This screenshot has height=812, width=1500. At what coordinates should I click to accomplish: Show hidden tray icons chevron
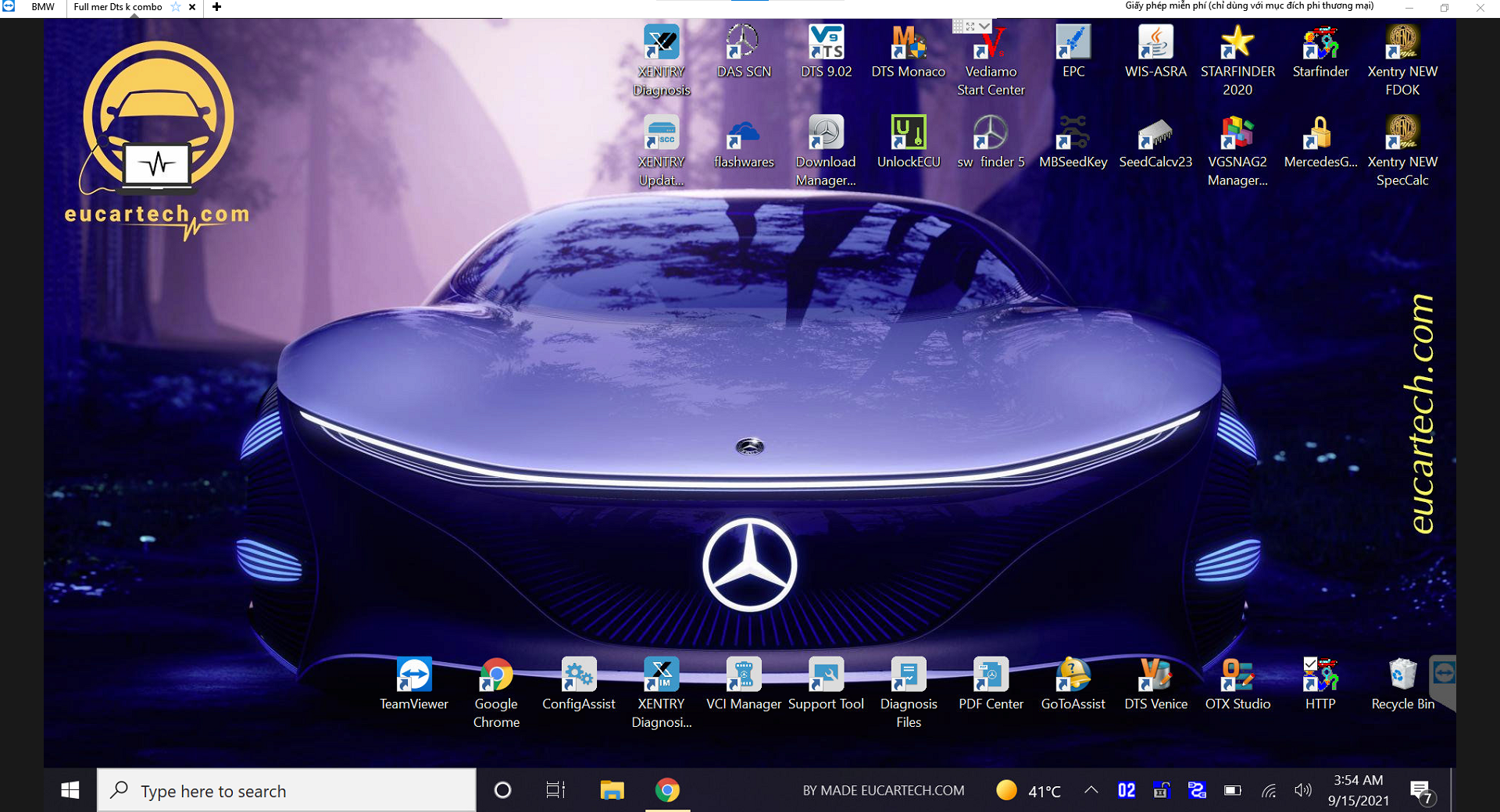[x=1091, y=790]
